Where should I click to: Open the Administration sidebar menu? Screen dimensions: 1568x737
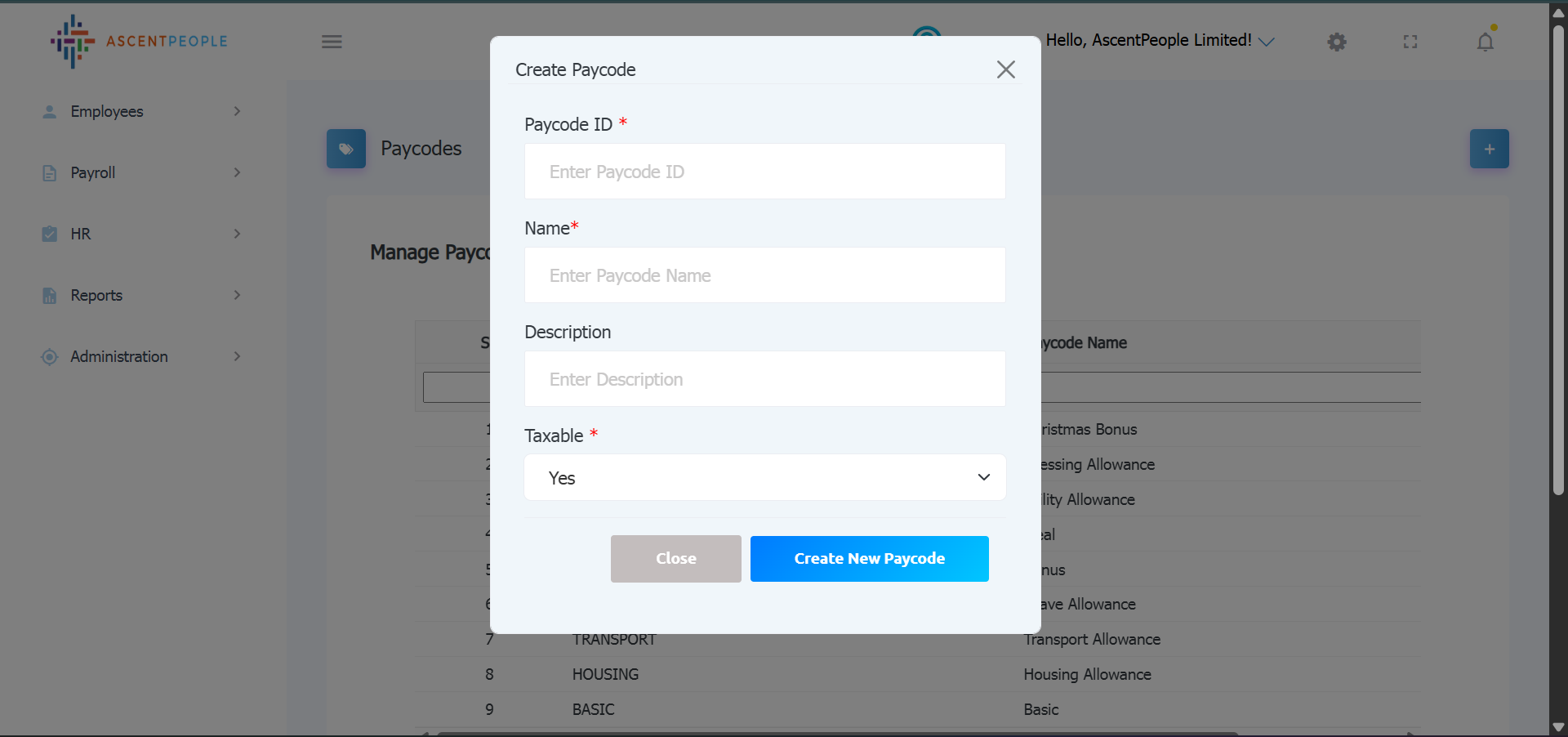pyautogui.click(x=119, y=356)
